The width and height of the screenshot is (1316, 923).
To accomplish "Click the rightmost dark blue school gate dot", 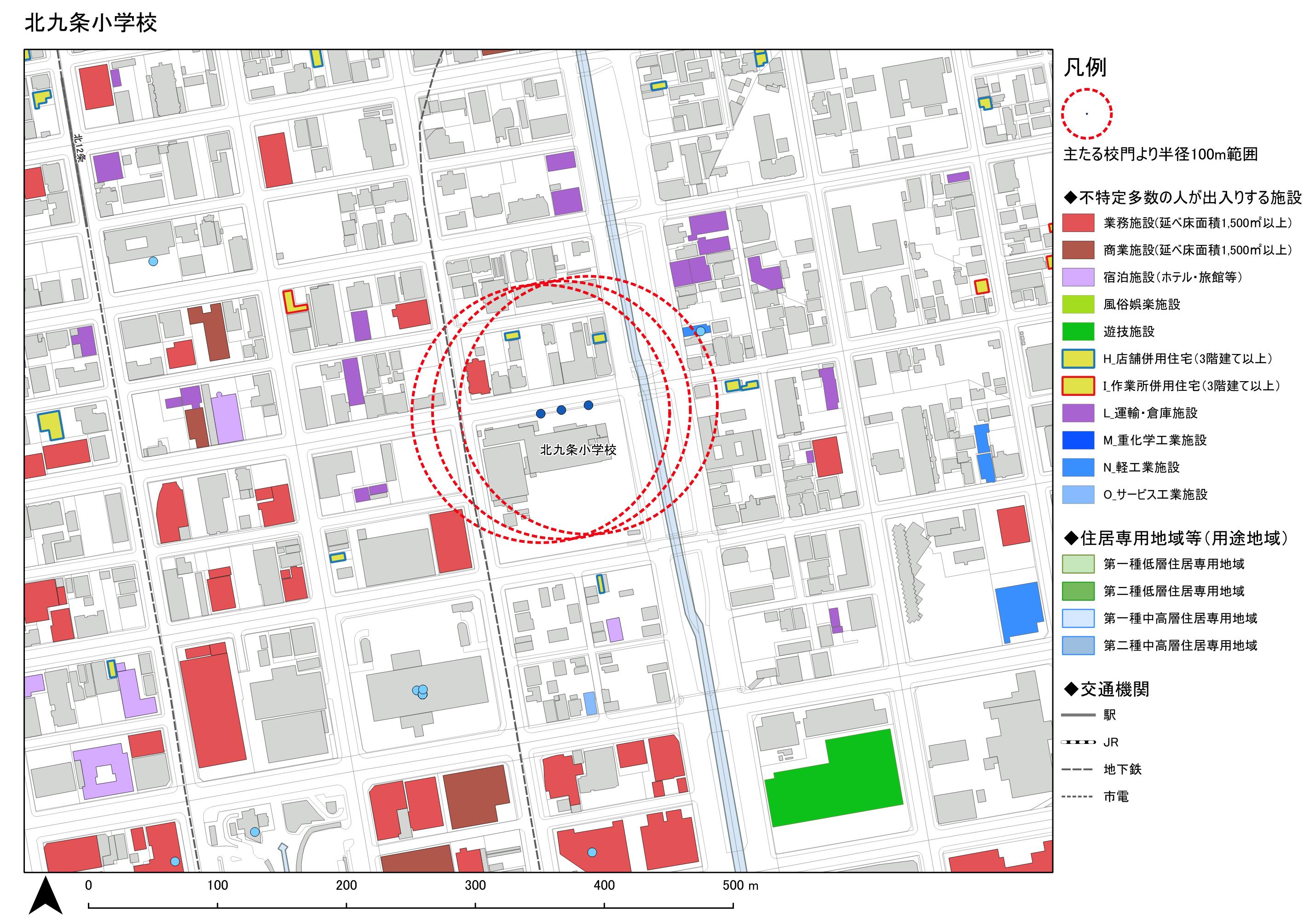I will click(x=588, y=405).
